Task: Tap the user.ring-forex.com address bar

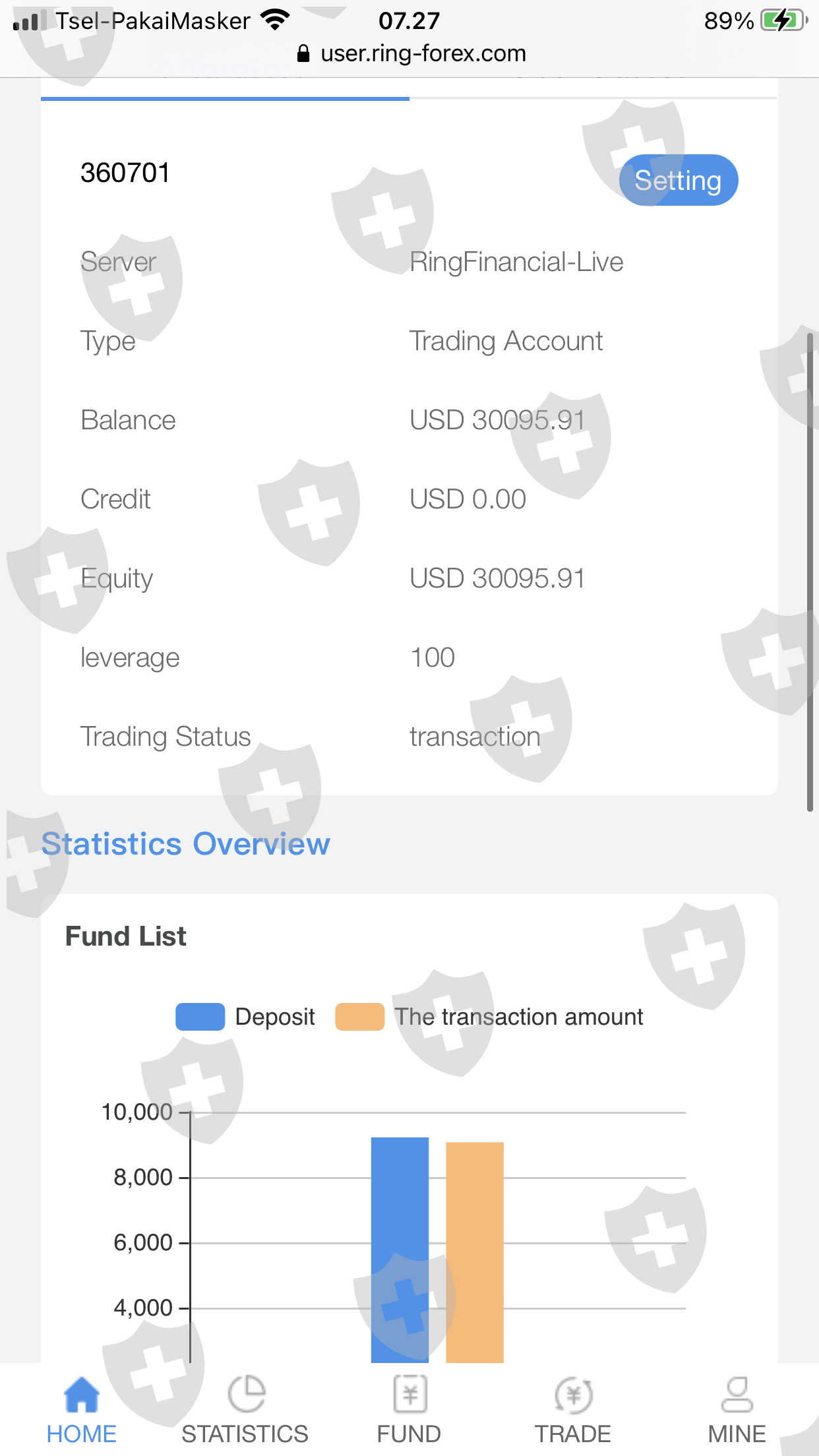Action: 423,53
